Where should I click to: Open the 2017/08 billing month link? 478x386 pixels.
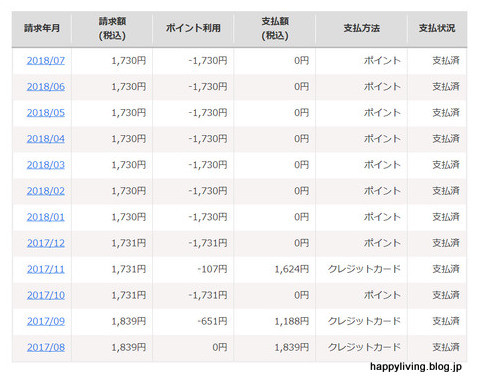(46, 347)
